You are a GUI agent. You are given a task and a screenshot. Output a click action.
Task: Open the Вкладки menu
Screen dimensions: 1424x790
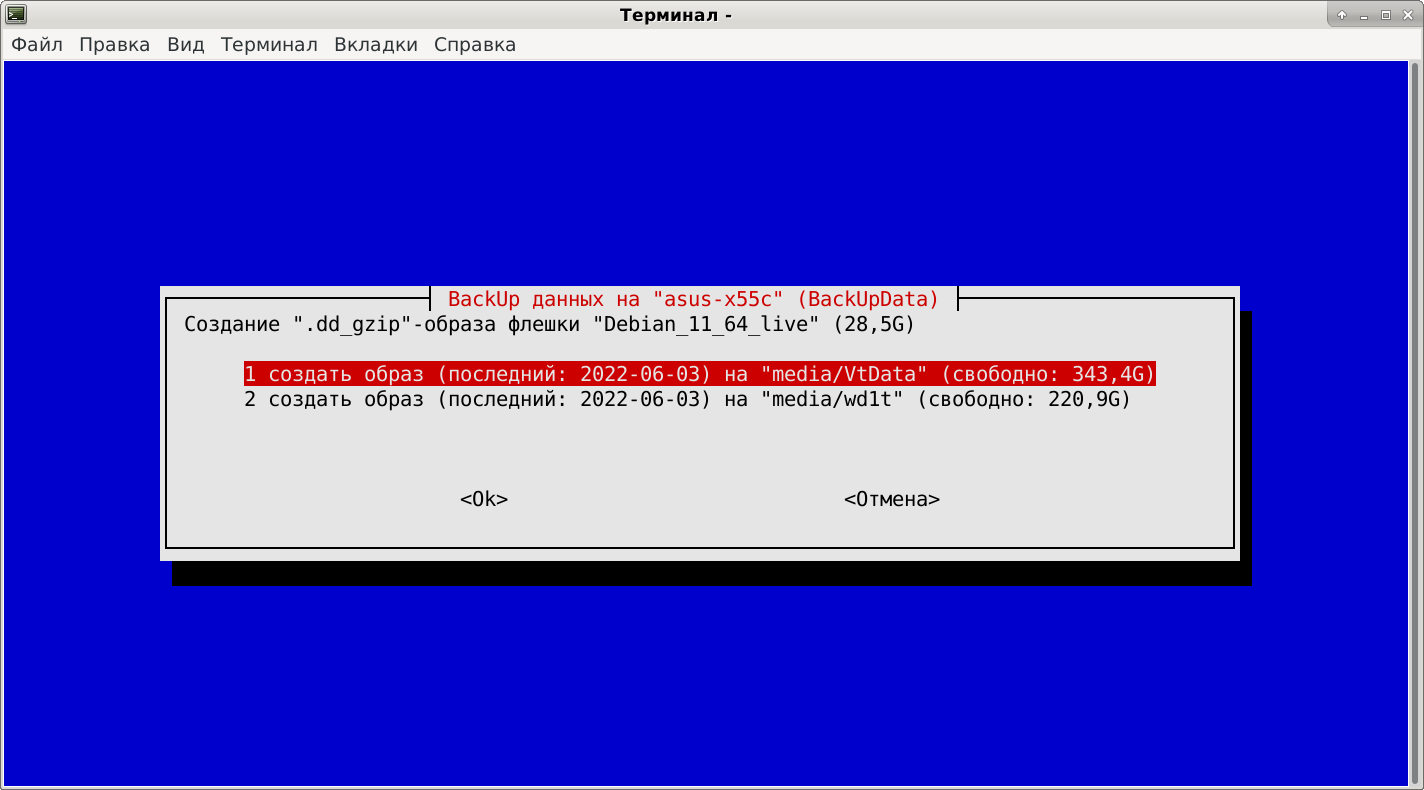click(376, 44)
